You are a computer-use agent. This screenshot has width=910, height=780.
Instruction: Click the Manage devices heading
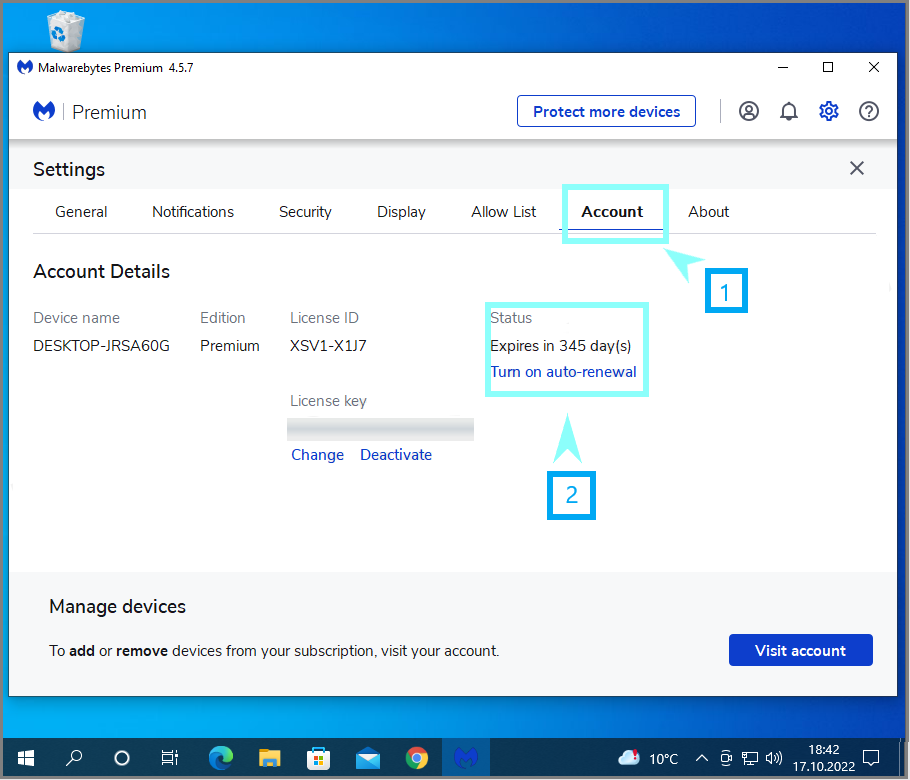[x=117, y=606]
